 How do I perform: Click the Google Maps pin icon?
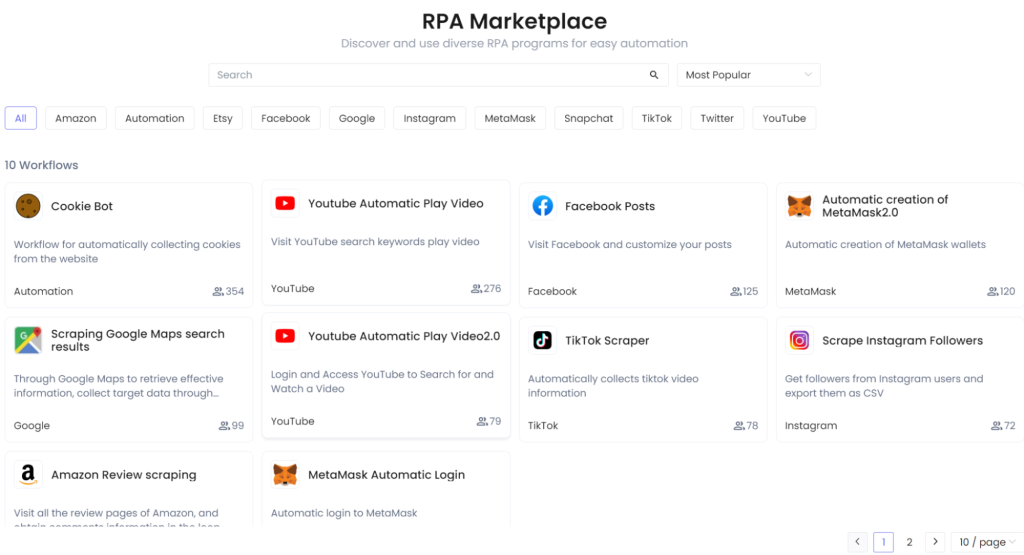pyautogui.click(x=28, y=340)
